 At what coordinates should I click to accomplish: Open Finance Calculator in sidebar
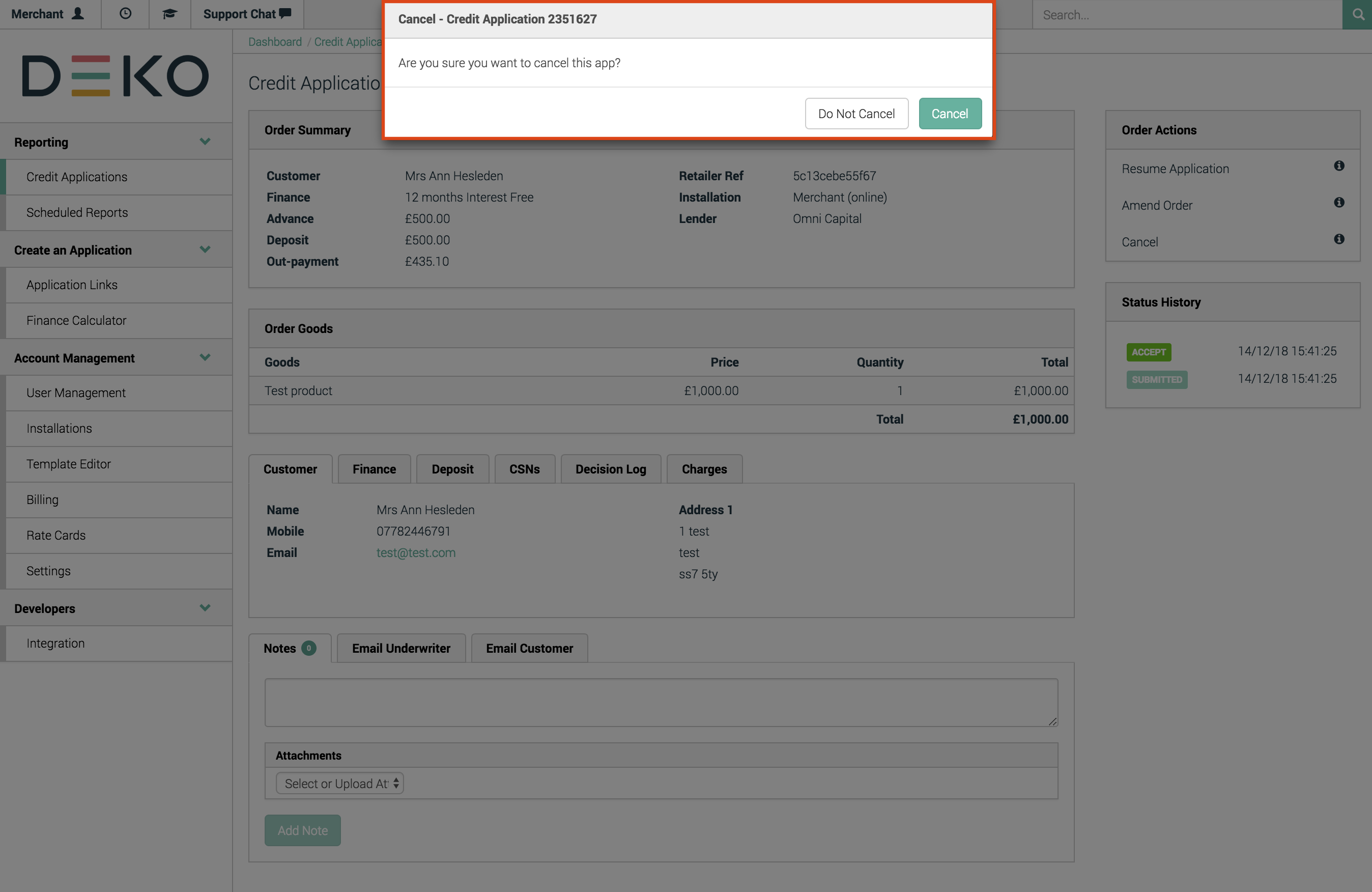point(76,321)
